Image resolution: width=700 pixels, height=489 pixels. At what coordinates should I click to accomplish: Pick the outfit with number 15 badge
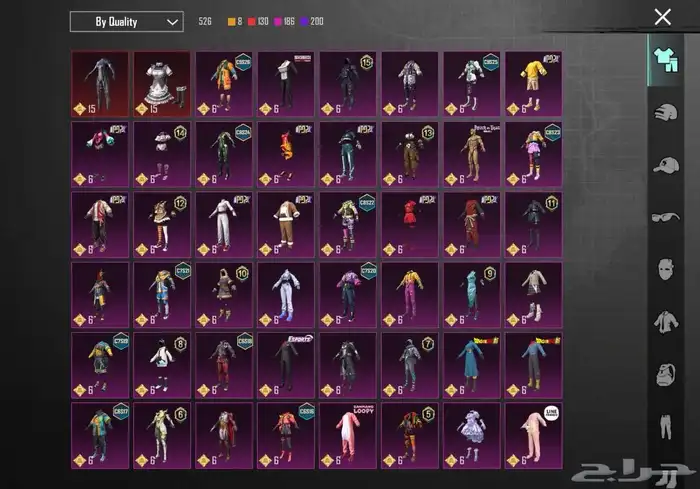click(x=348, y=84)
